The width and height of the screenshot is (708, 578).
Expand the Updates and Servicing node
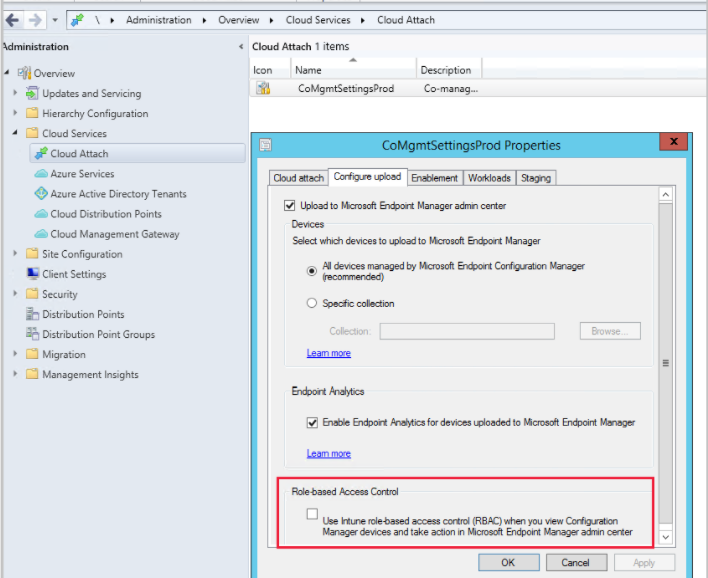coord(15,93)
